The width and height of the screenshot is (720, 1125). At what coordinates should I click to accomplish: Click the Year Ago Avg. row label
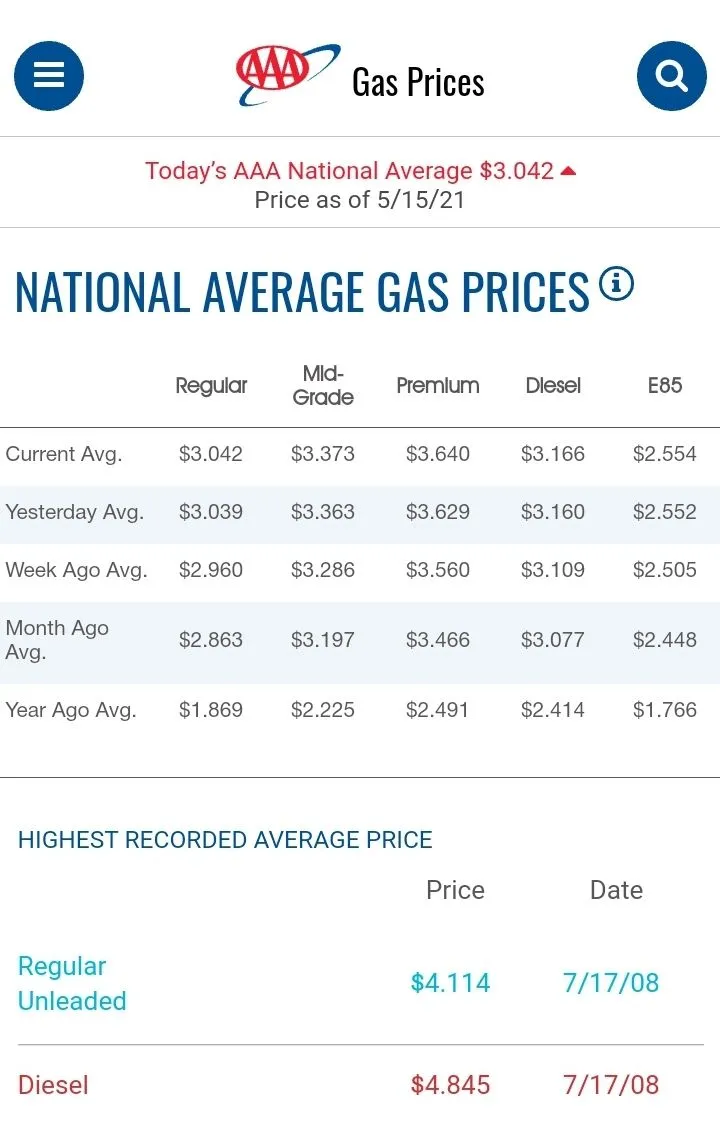click(x=71, y=710)
